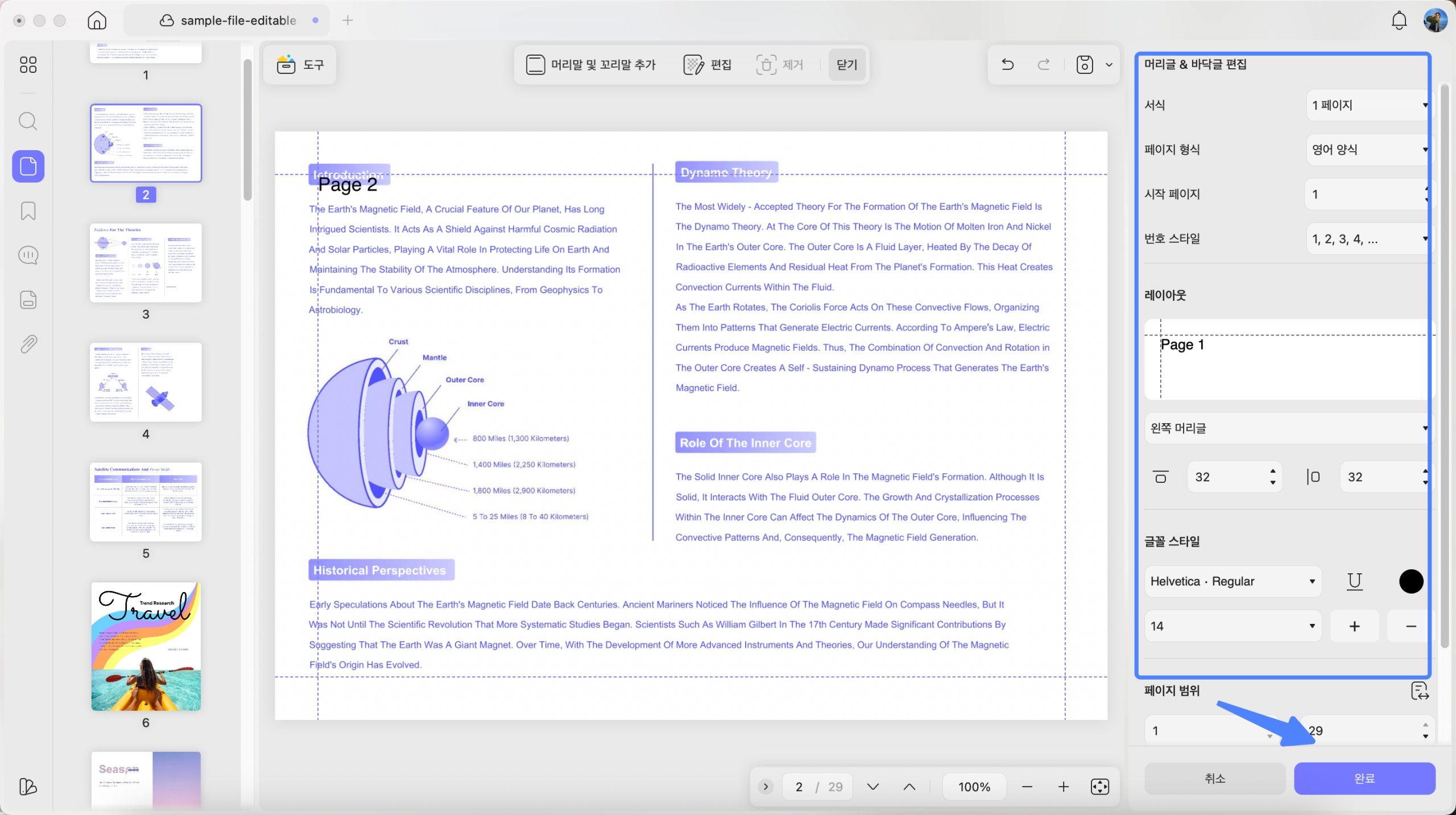
Task: Open notifications bell icon
Action: click(1399, 20)
